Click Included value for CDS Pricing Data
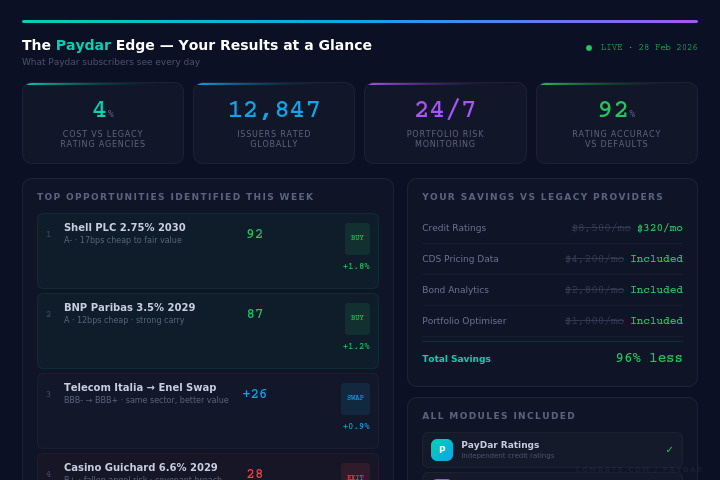 [656, 259]
